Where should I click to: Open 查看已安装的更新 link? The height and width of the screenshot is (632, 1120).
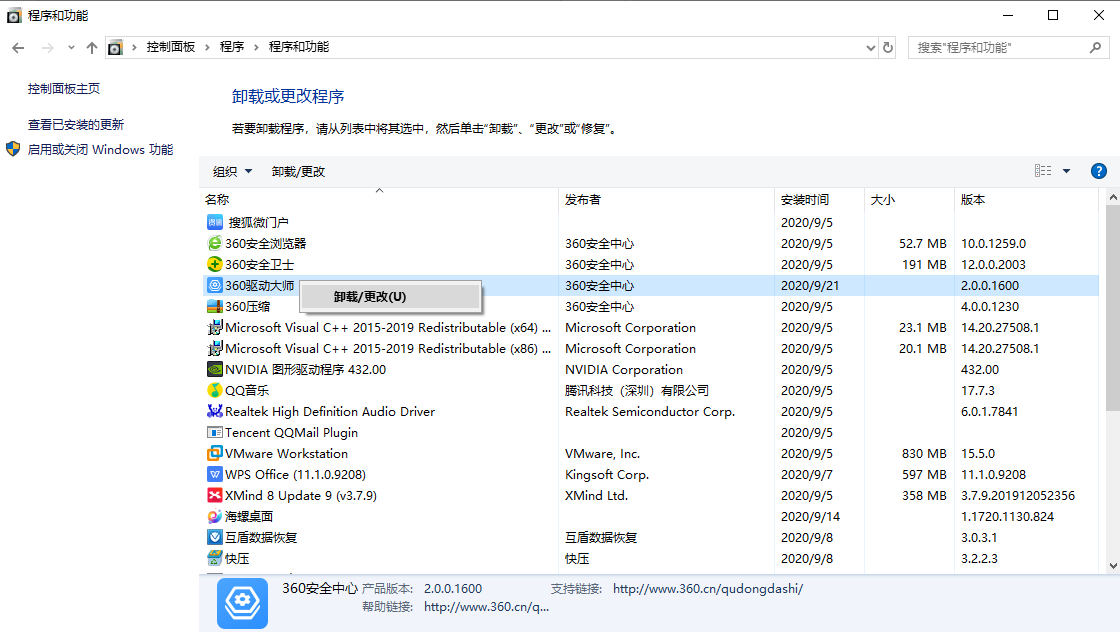click(x=76, y=124)
